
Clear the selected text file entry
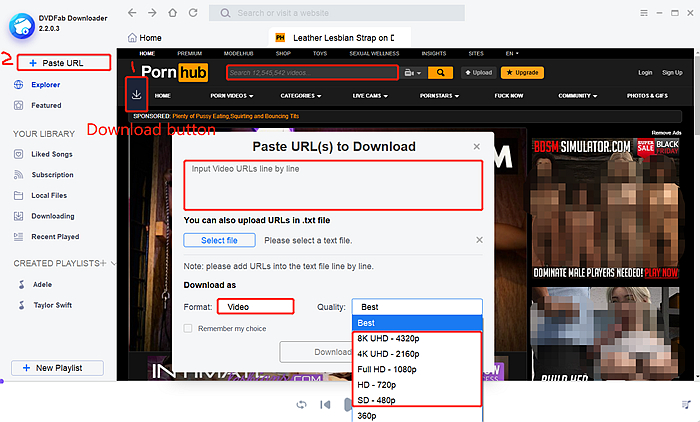pyautogui.click(x=479, y=240)
